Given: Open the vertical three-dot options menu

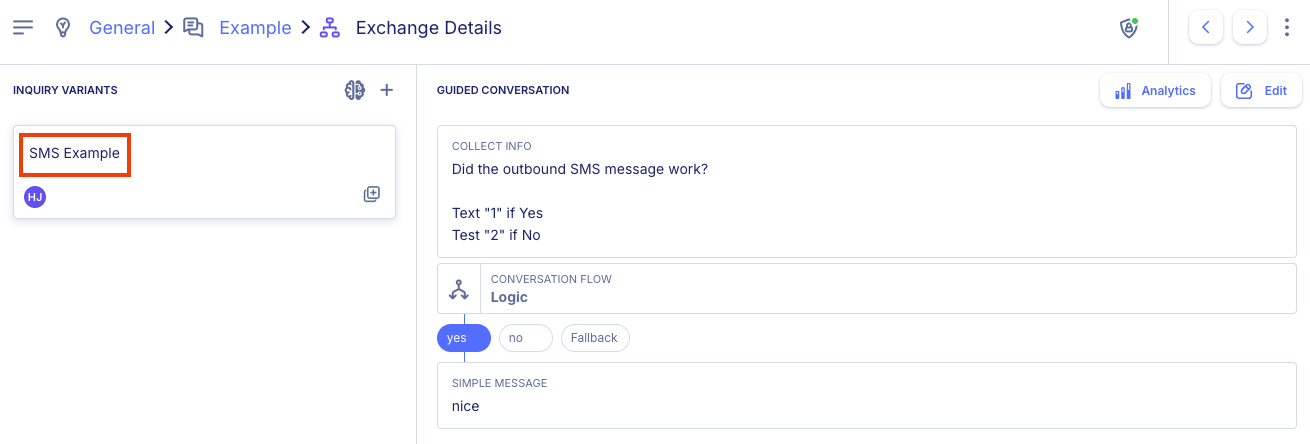Looking at the screenshot, I should coord(1287,28).
